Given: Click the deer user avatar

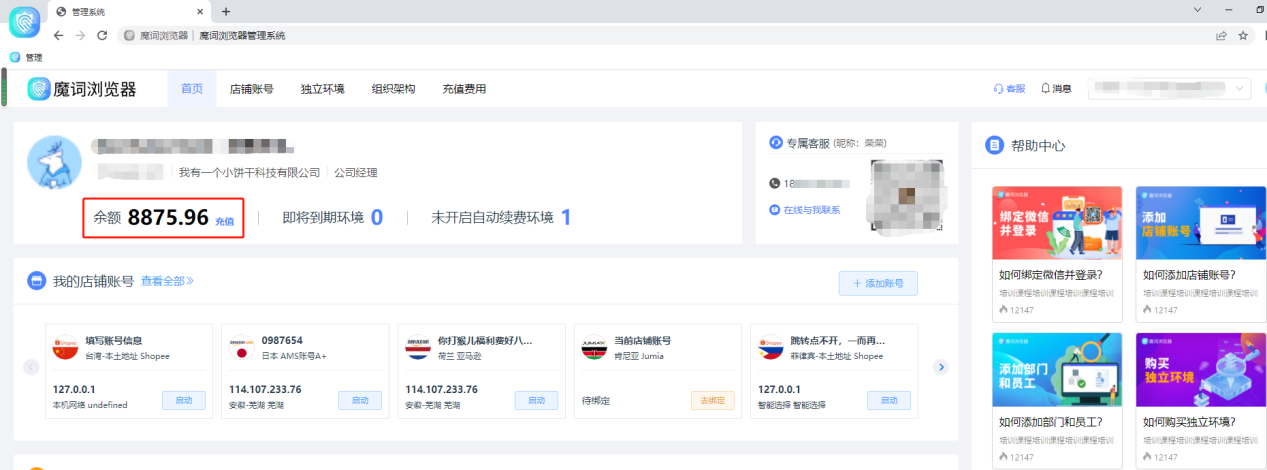Looking at the screenshot, I should [x=54, y=162].
